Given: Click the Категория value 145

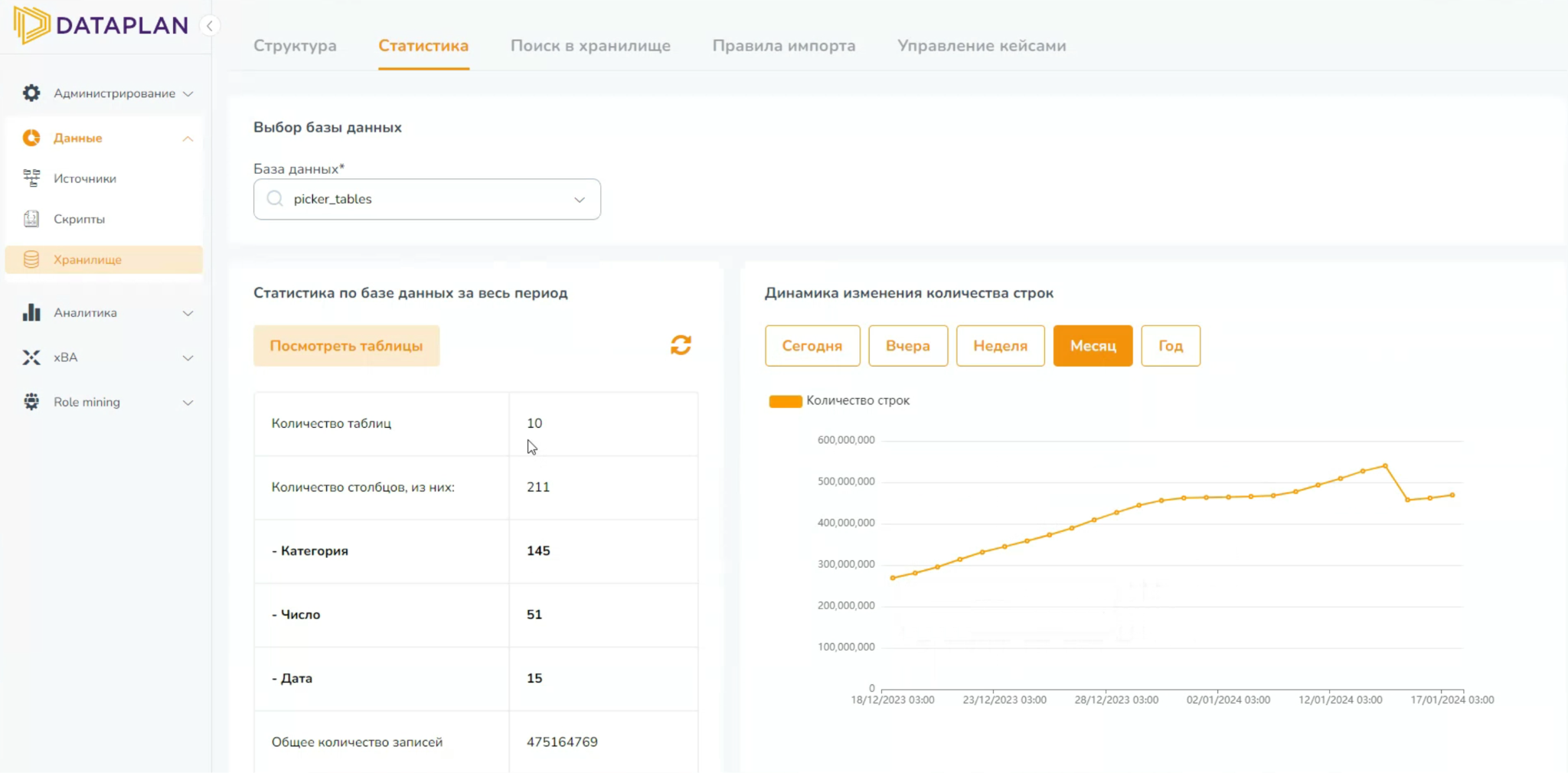Looking at the screenshot, I should point(538,550).
